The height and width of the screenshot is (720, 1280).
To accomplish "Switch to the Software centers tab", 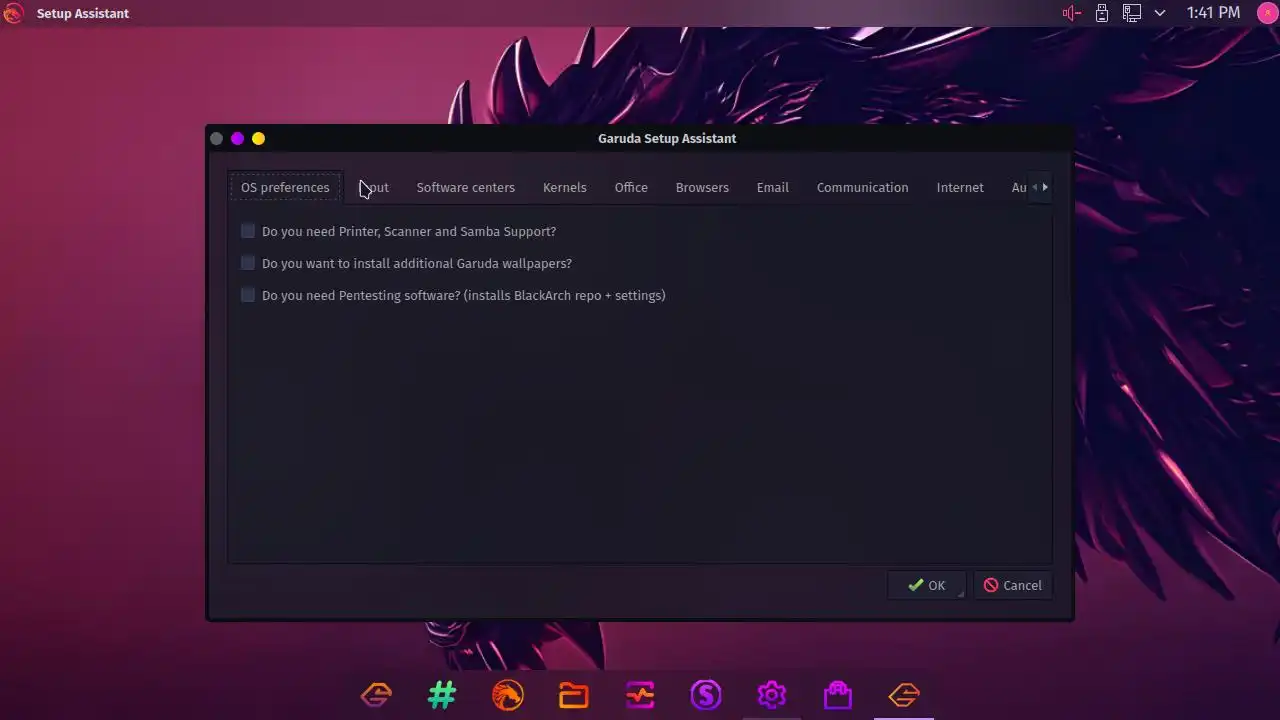I will point(465,187).
